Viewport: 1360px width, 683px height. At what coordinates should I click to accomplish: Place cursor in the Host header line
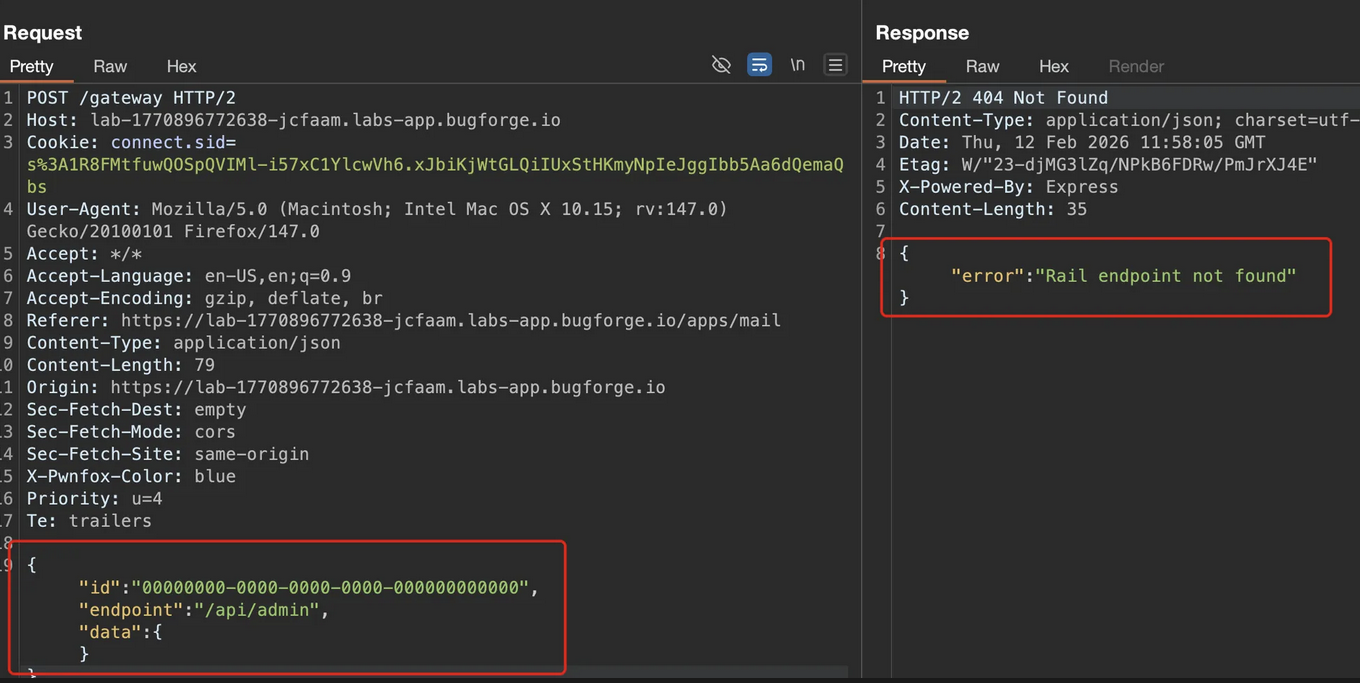(x=293, y=120)
